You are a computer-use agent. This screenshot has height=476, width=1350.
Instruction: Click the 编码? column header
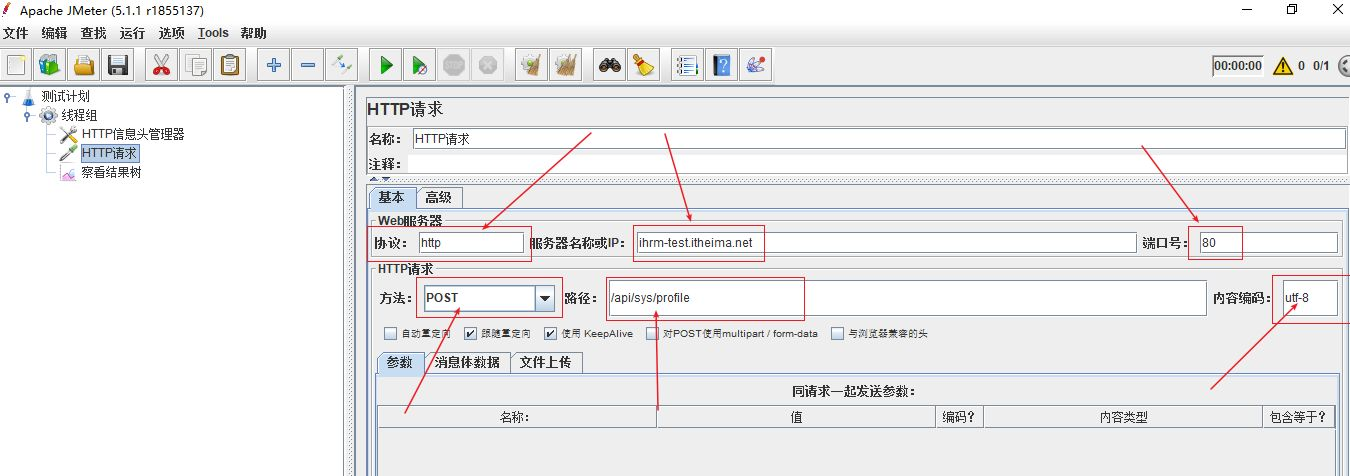(962, 417)
